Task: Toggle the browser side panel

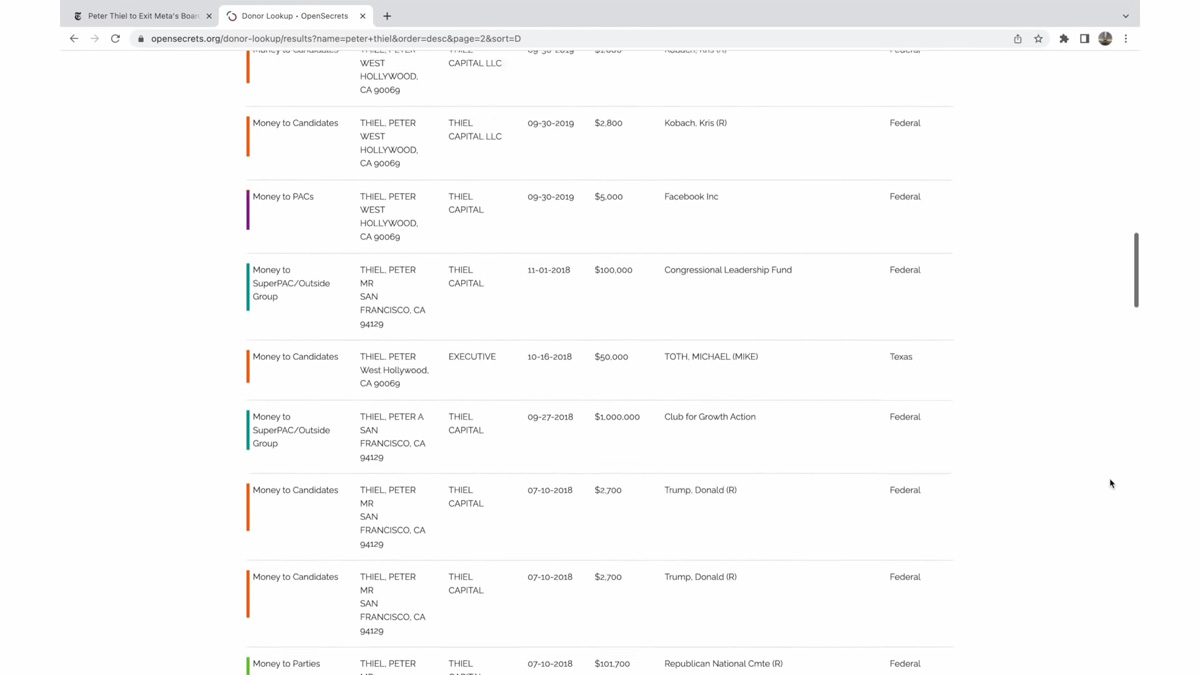Action: (x=1084, y=39)
